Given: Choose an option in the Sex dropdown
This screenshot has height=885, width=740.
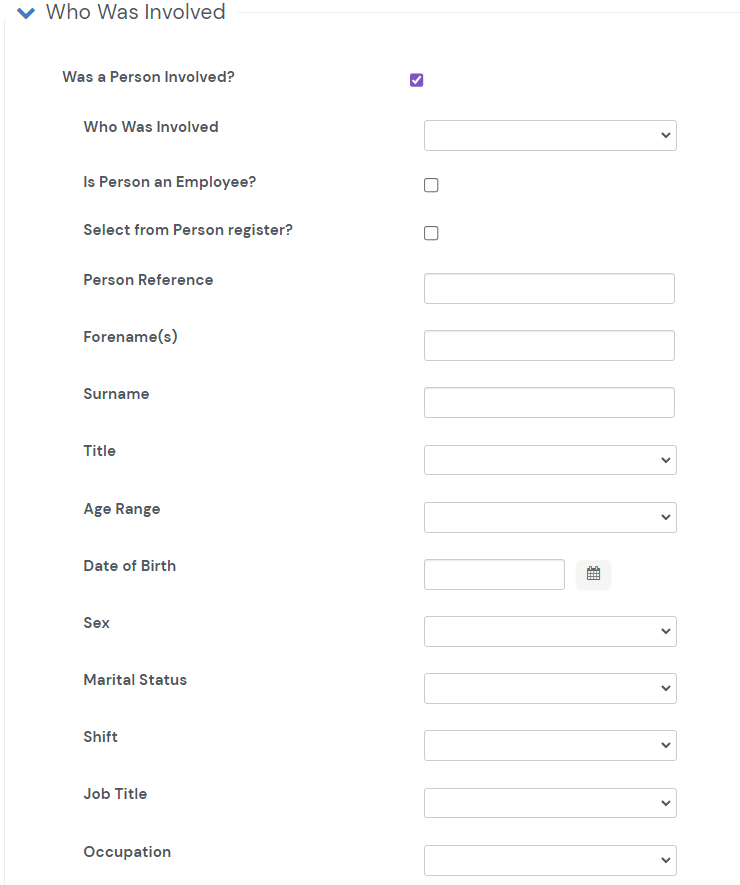Looking at the screenshot, I should 550,631.
